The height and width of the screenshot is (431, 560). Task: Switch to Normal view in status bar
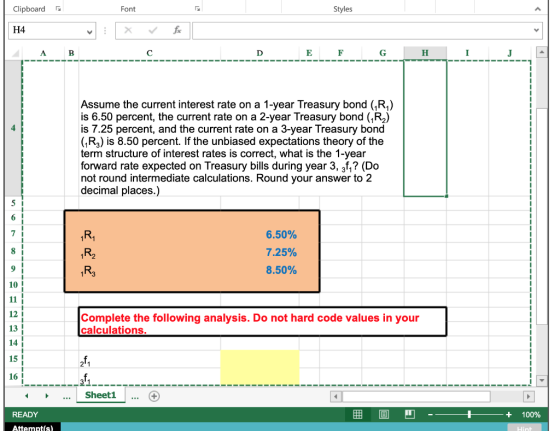click(x=358, y=414)
